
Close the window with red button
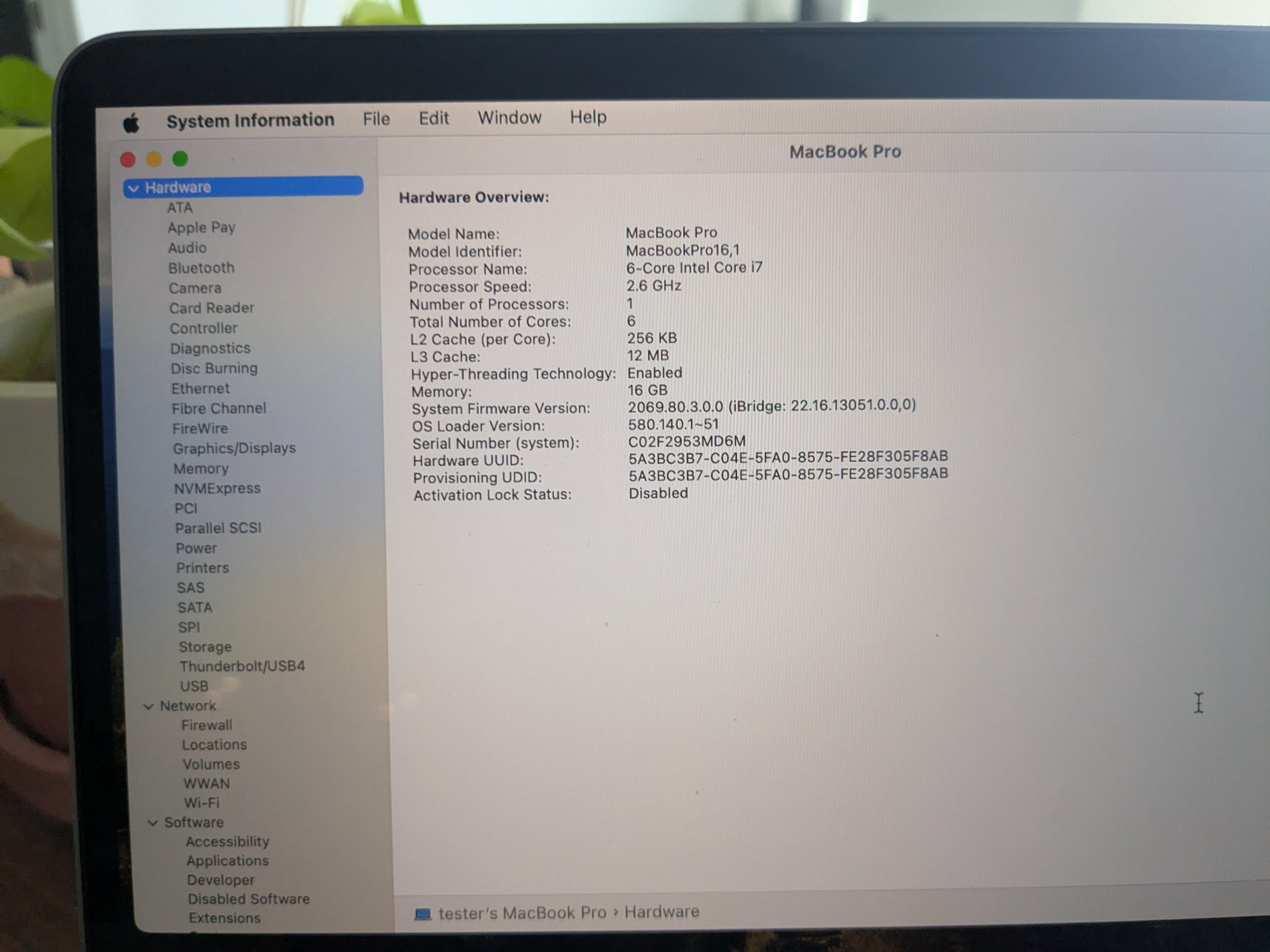128,159
